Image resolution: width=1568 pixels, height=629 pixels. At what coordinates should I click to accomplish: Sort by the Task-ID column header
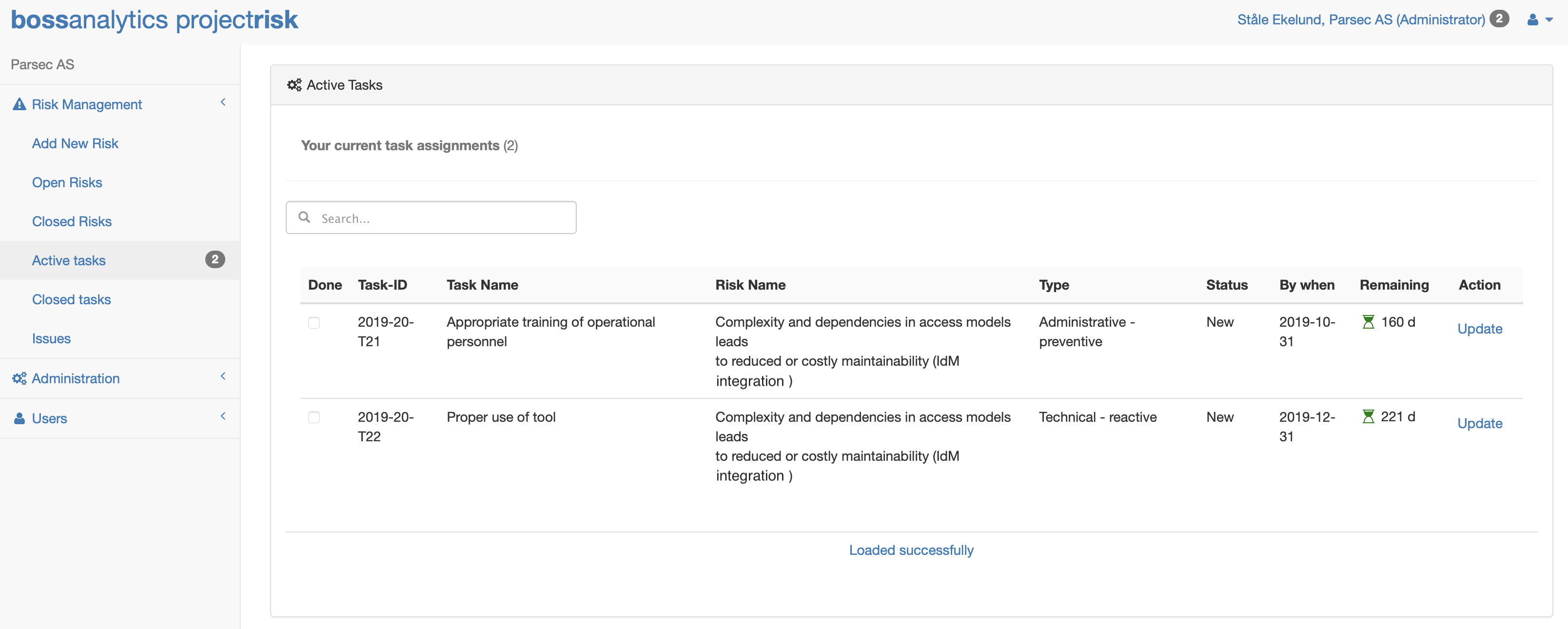coord(382,285)
